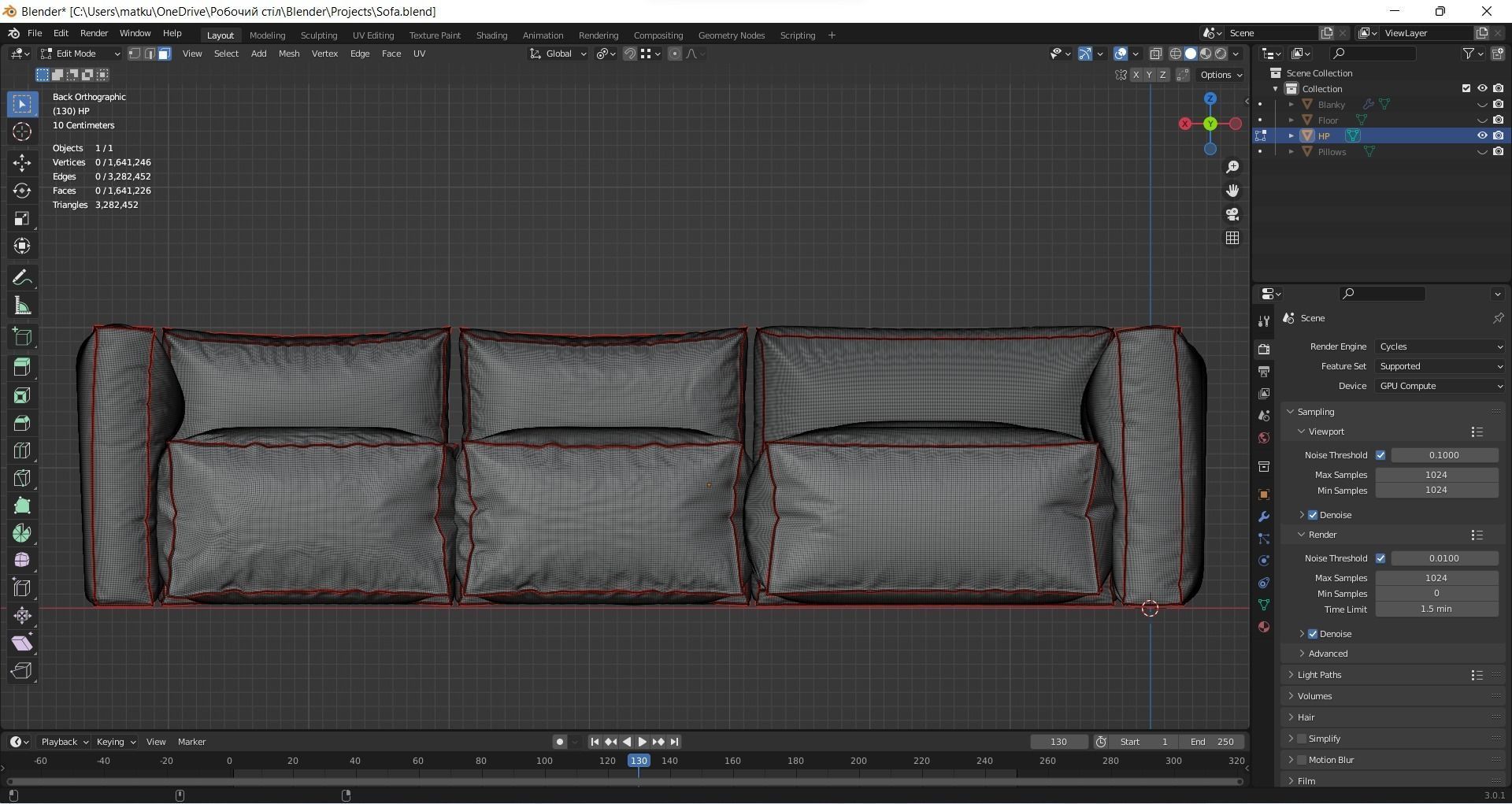Click the viewport Options button

click(1221, 75)
